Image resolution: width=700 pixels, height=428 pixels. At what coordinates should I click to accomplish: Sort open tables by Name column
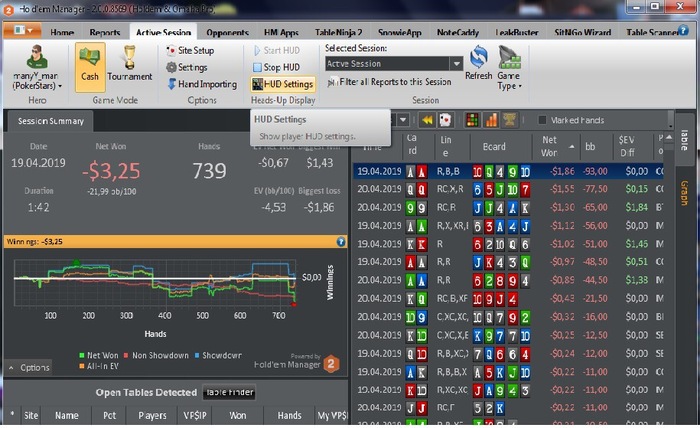point(67,416)
